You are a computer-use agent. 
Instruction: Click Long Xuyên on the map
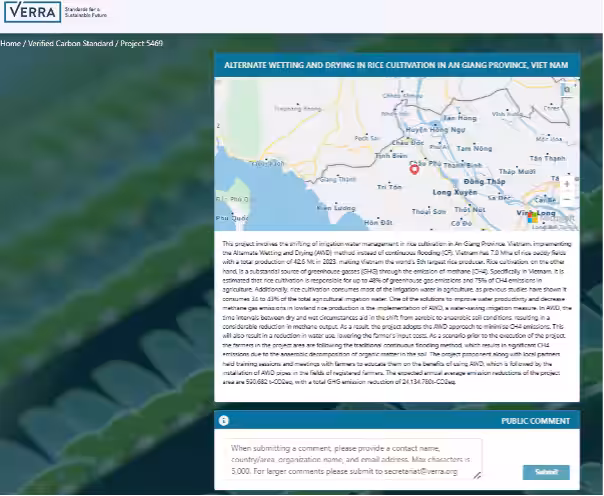[x=454, y=191]
